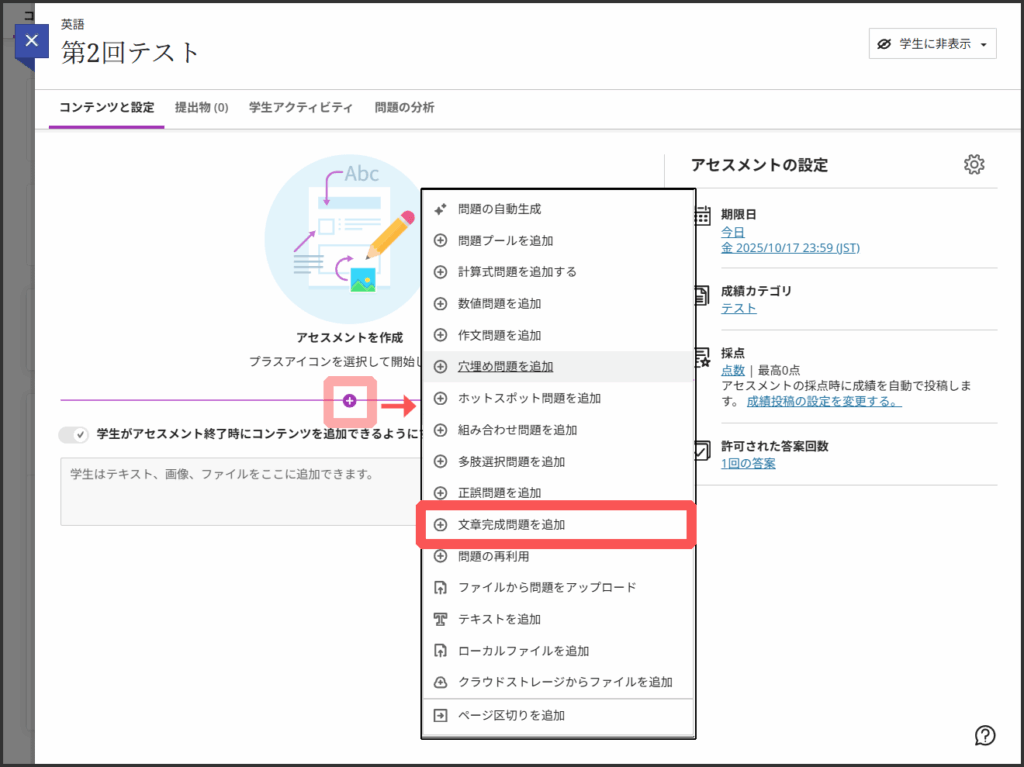
Task: Select 多肢選択問題を追加 in the menu
Action: pos(511,461)
